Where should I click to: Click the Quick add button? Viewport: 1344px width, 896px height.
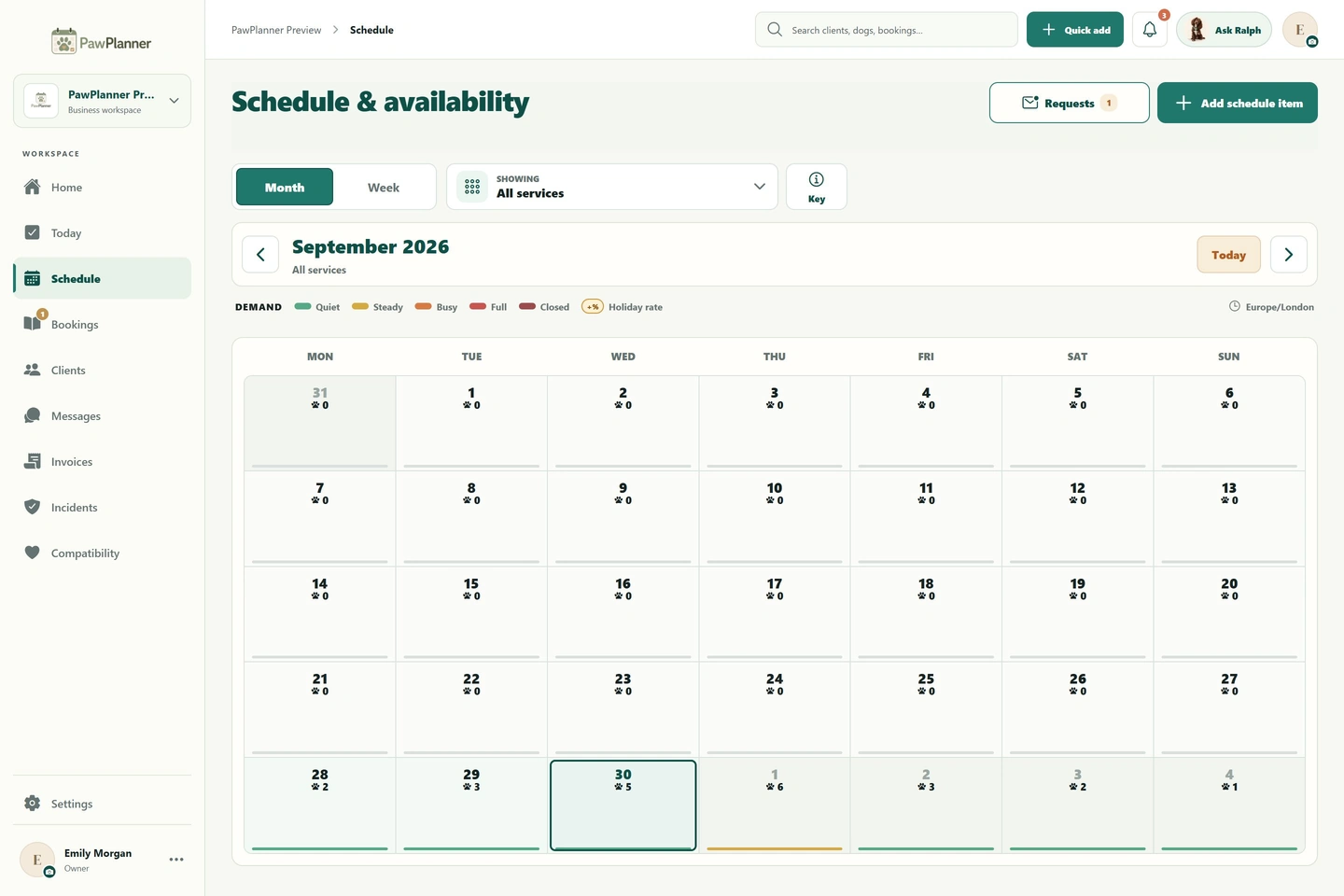click(x=1075, y=30)
